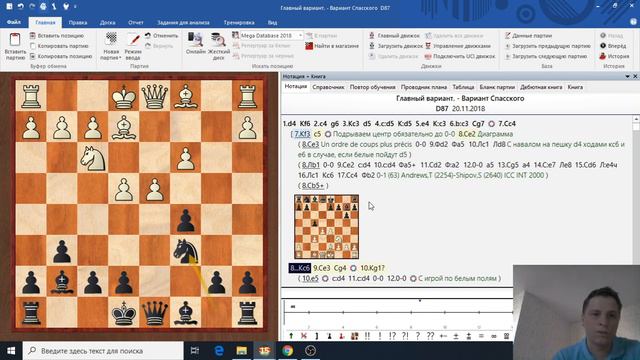
Task: Click Копировать позицию in ribbon
Action: coord(60,56)
